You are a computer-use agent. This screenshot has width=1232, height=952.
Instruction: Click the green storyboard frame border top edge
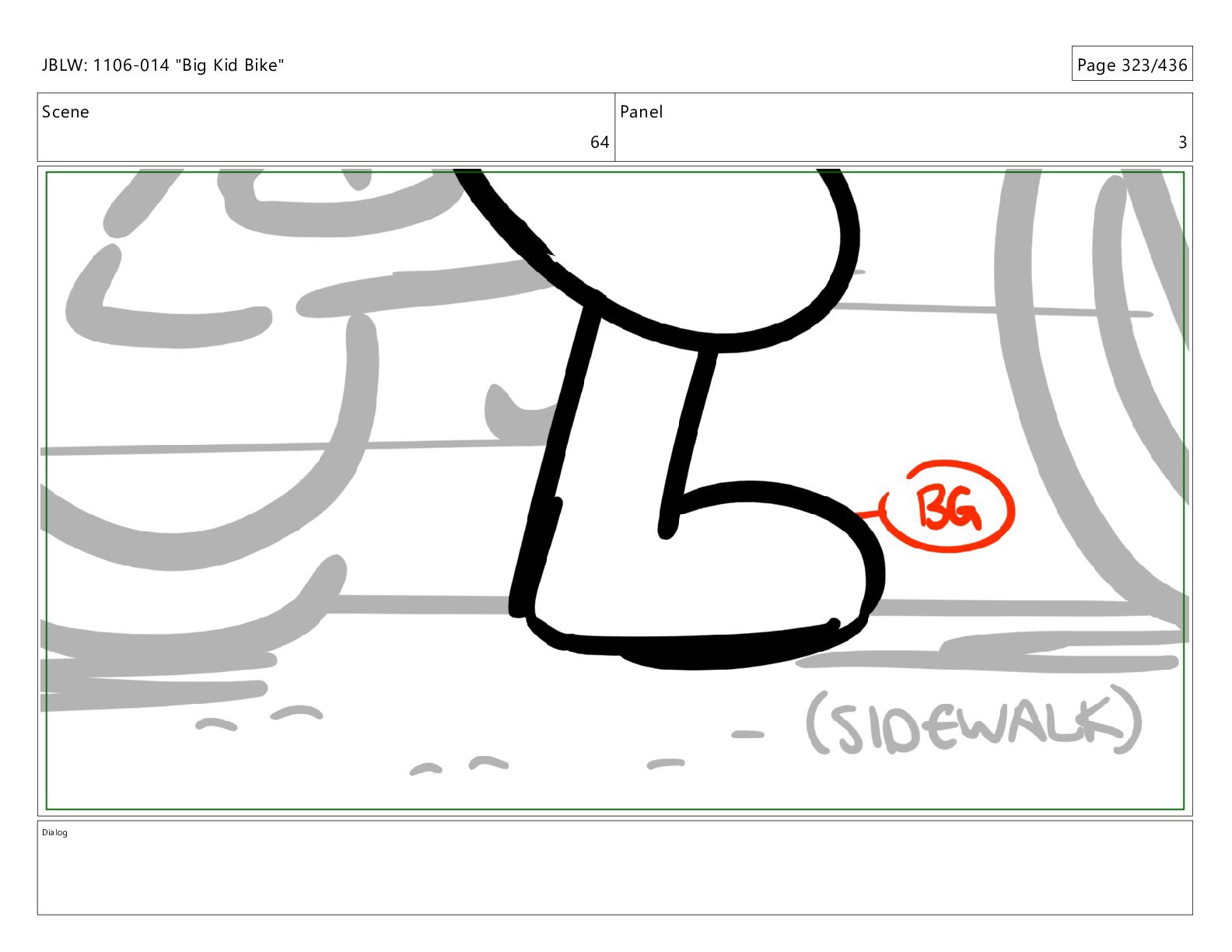tap(614, 173)
